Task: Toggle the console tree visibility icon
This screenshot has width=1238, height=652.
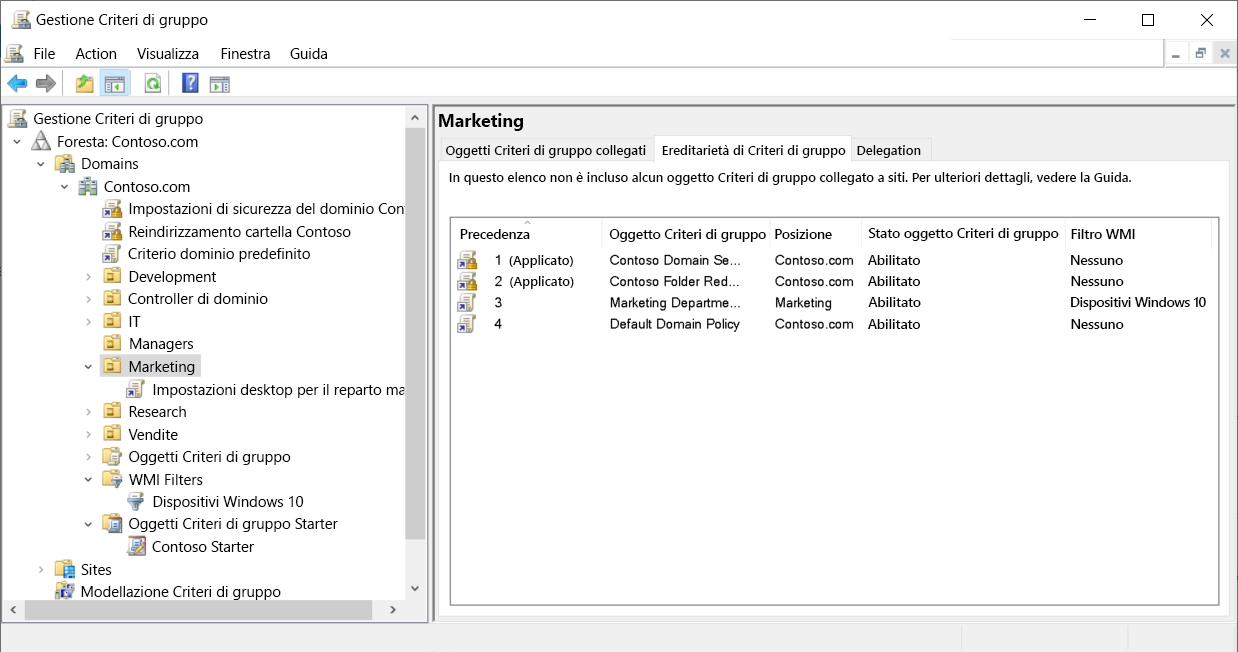Action: (x=116, y=83)
